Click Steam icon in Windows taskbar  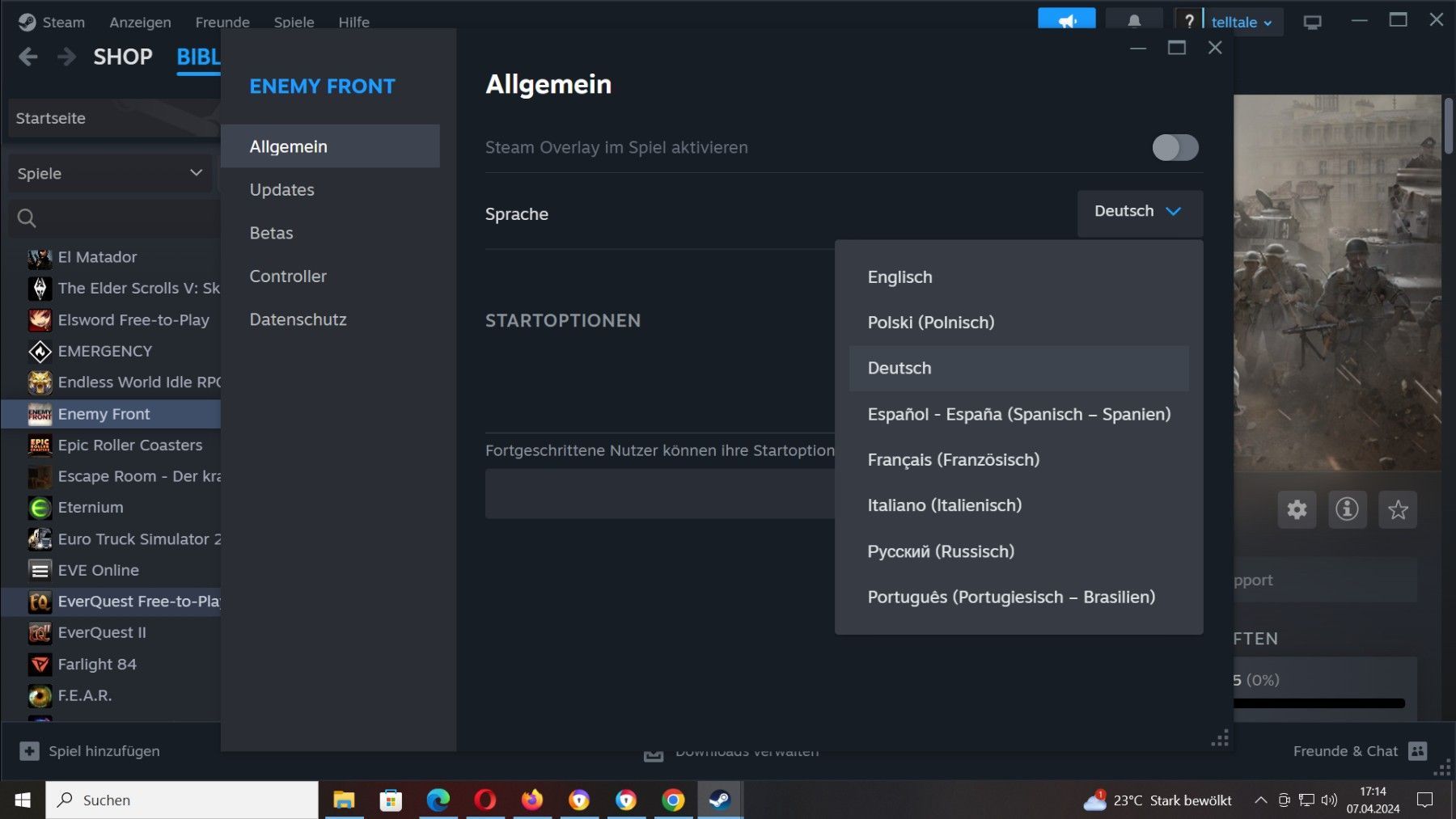tap(719, 800)
